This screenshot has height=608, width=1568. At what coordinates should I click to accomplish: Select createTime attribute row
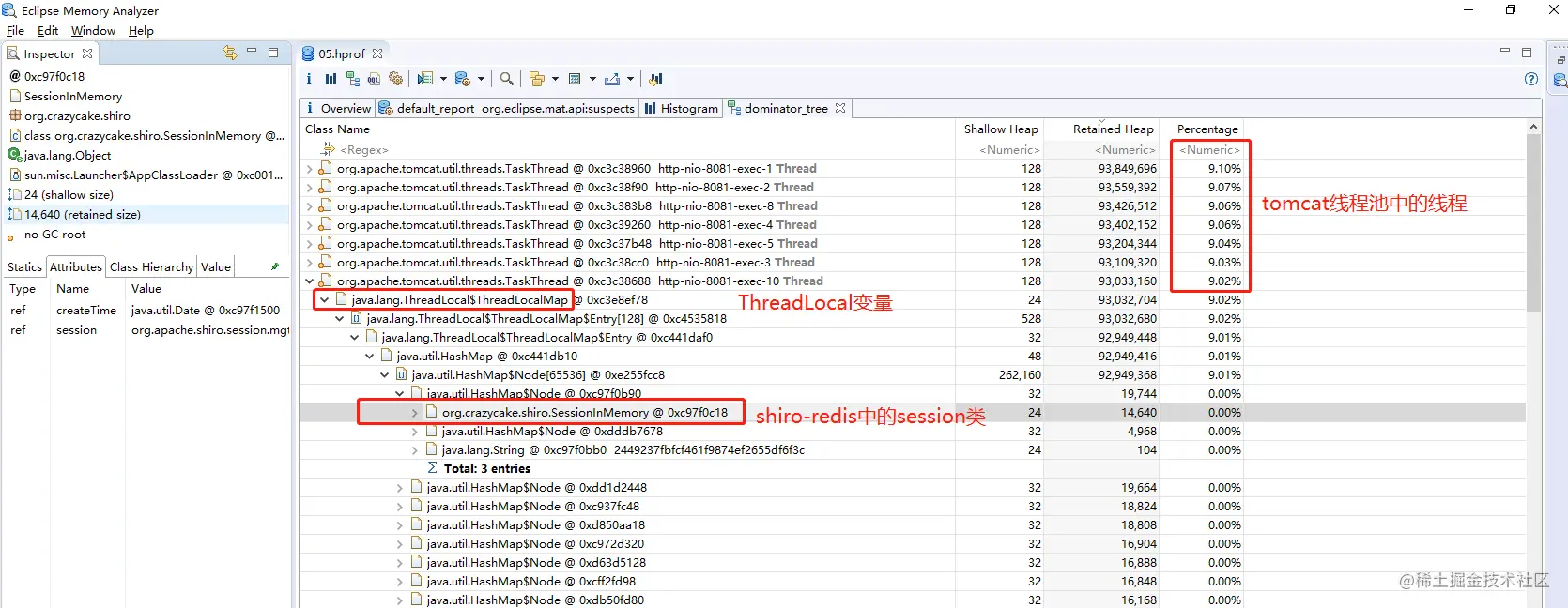[146, 311]
